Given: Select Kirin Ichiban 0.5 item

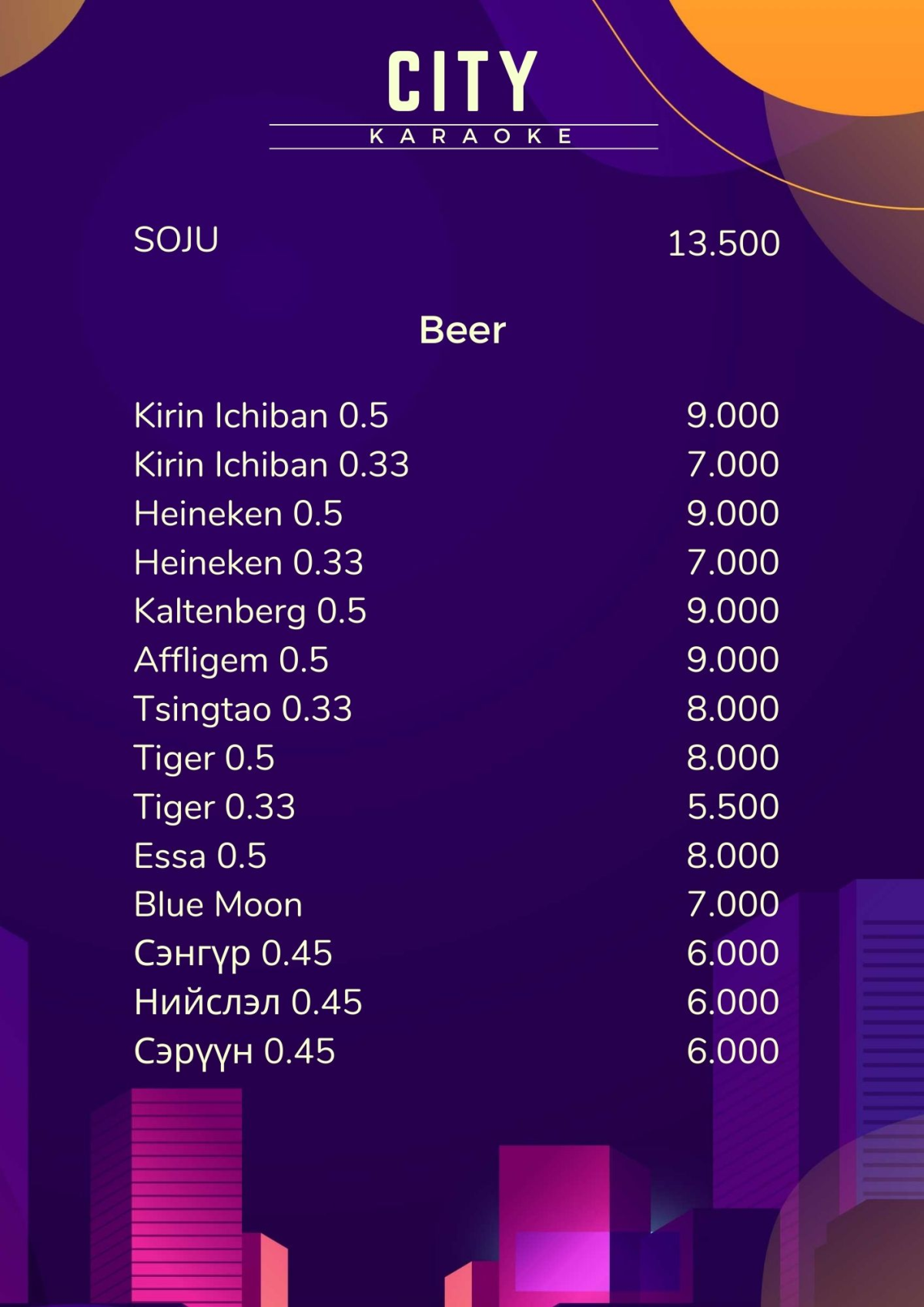Looking at the screenshot, I should pyautogui.click(x=261, y=415).
